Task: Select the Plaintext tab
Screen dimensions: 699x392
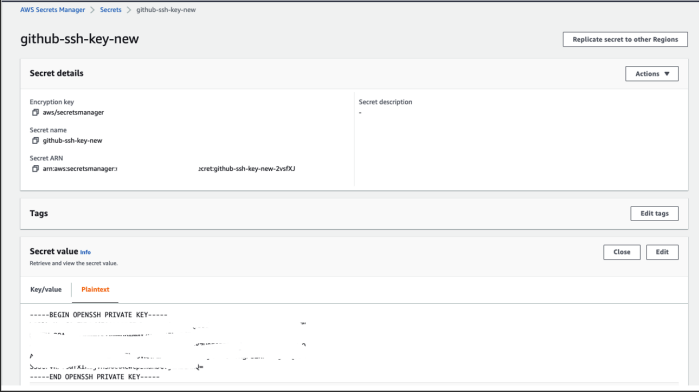Action: [x=95, y=289]
